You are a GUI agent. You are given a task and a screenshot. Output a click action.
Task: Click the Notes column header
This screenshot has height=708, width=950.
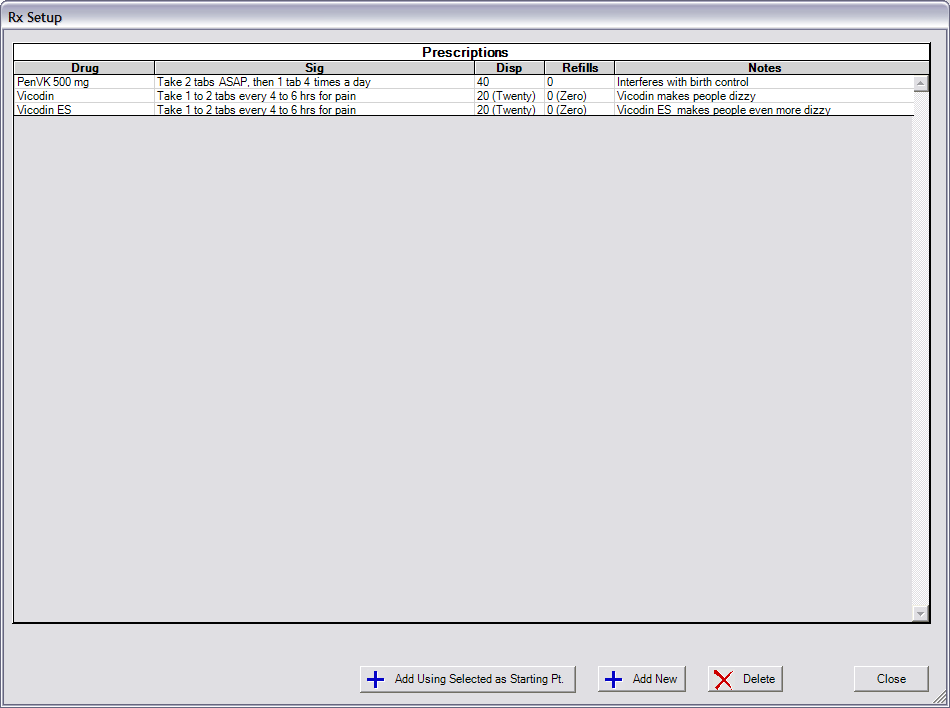[x=765, y=68]
